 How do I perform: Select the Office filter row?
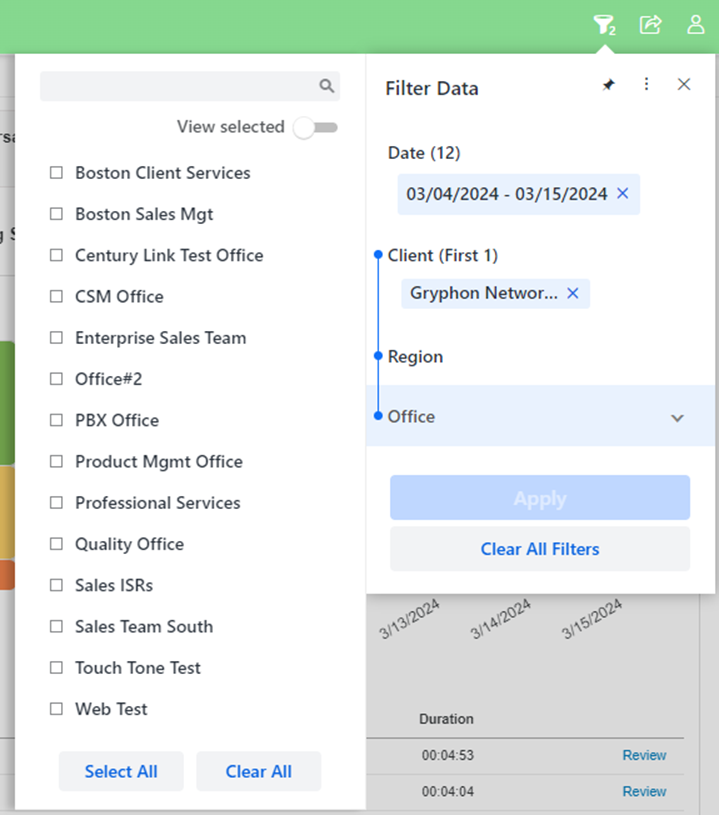pos(541,416)
